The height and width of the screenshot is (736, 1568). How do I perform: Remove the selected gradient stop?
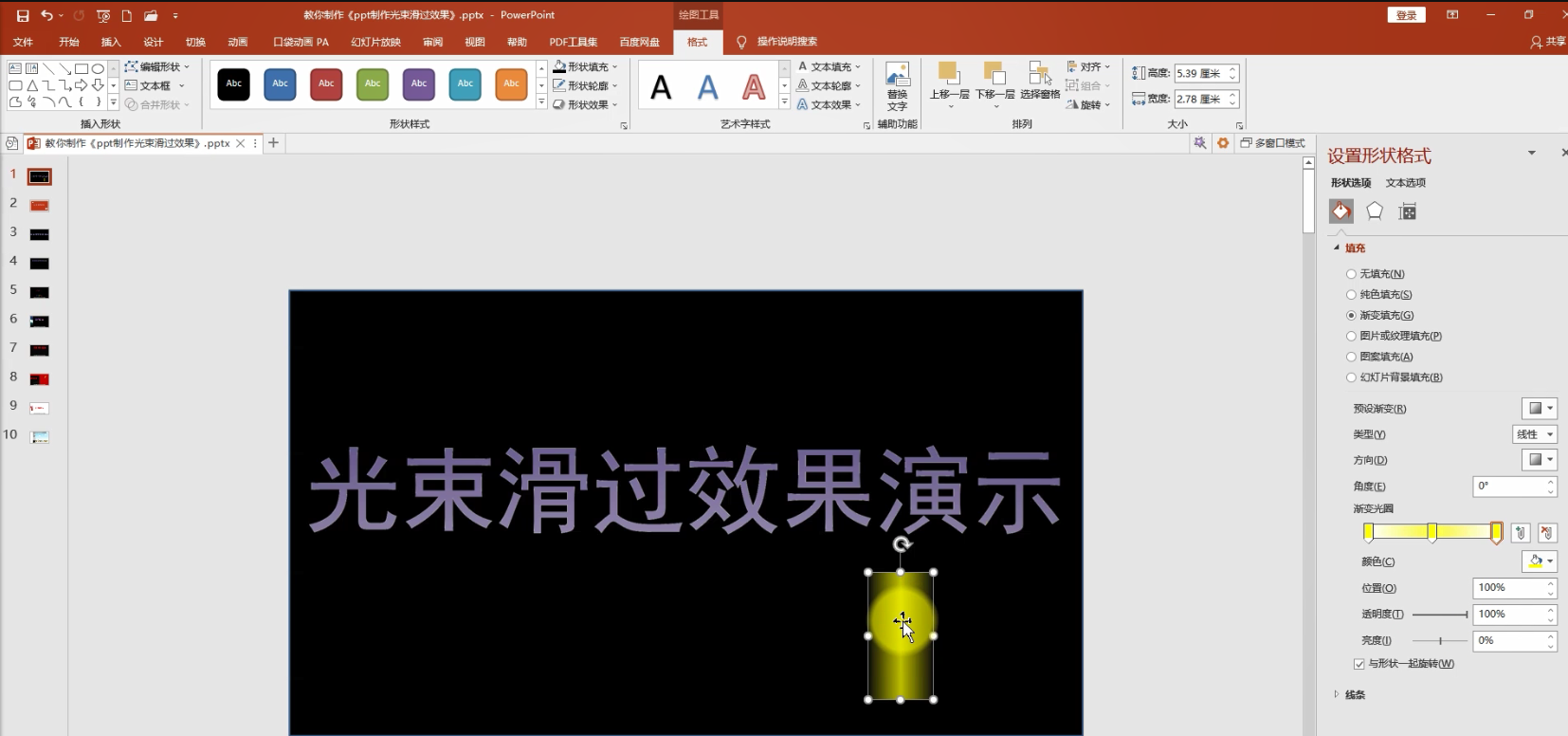coord(1547,533)
